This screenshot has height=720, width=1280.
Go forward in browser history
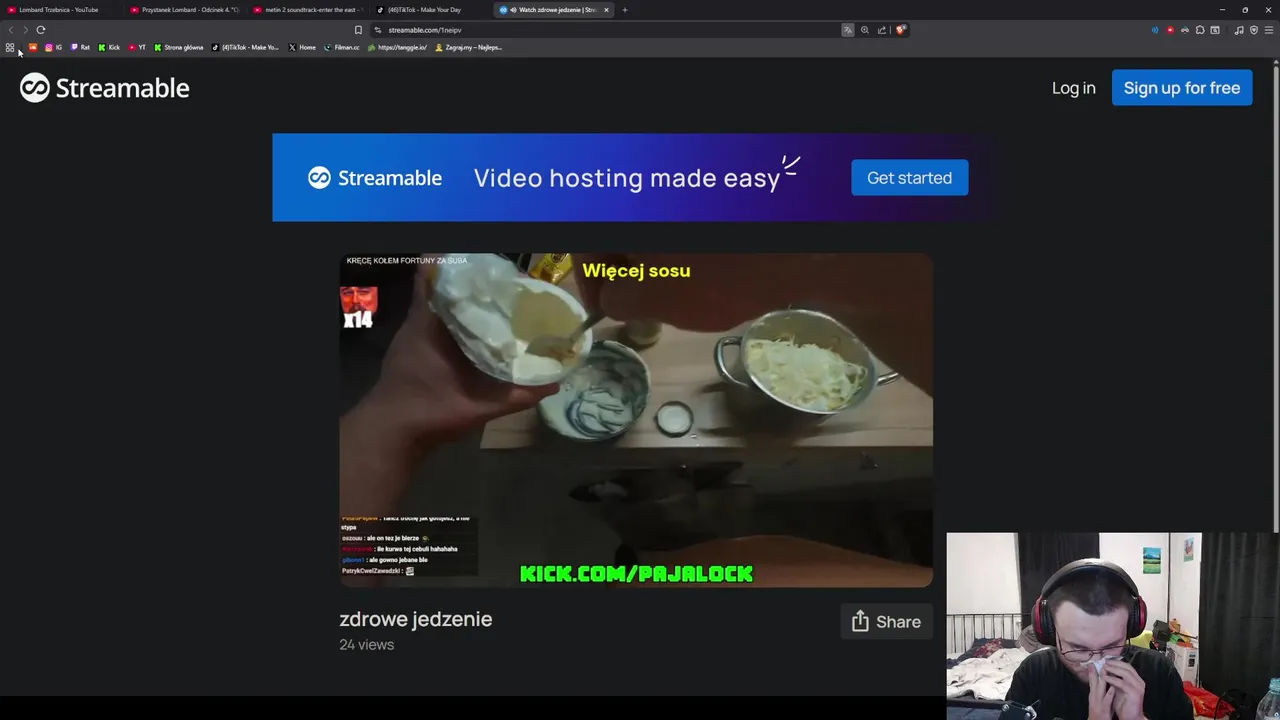coord(25,30)
